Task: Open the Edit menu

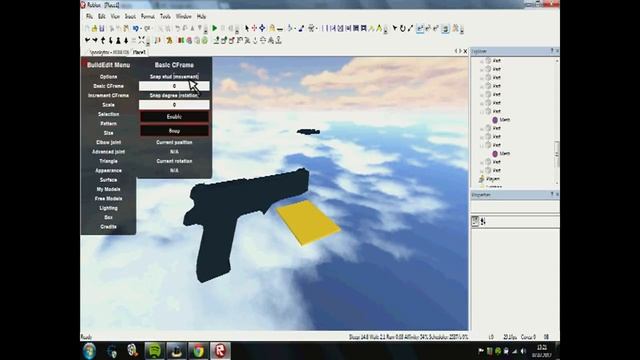Action: [x=102, y=16]
